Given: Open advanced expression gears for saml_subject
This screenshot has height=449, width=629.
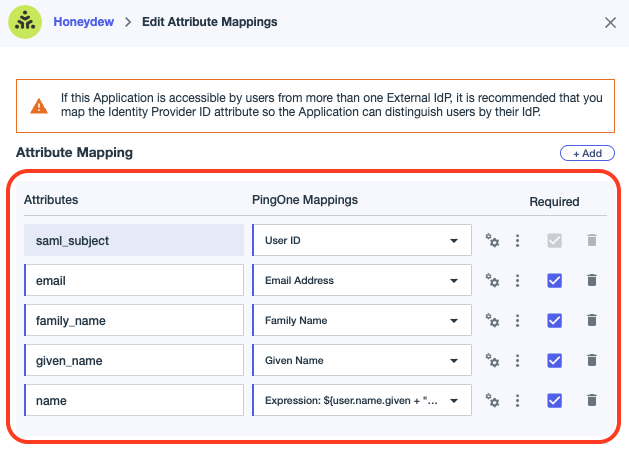Looking at the screenshot, I should coord(492,240).
